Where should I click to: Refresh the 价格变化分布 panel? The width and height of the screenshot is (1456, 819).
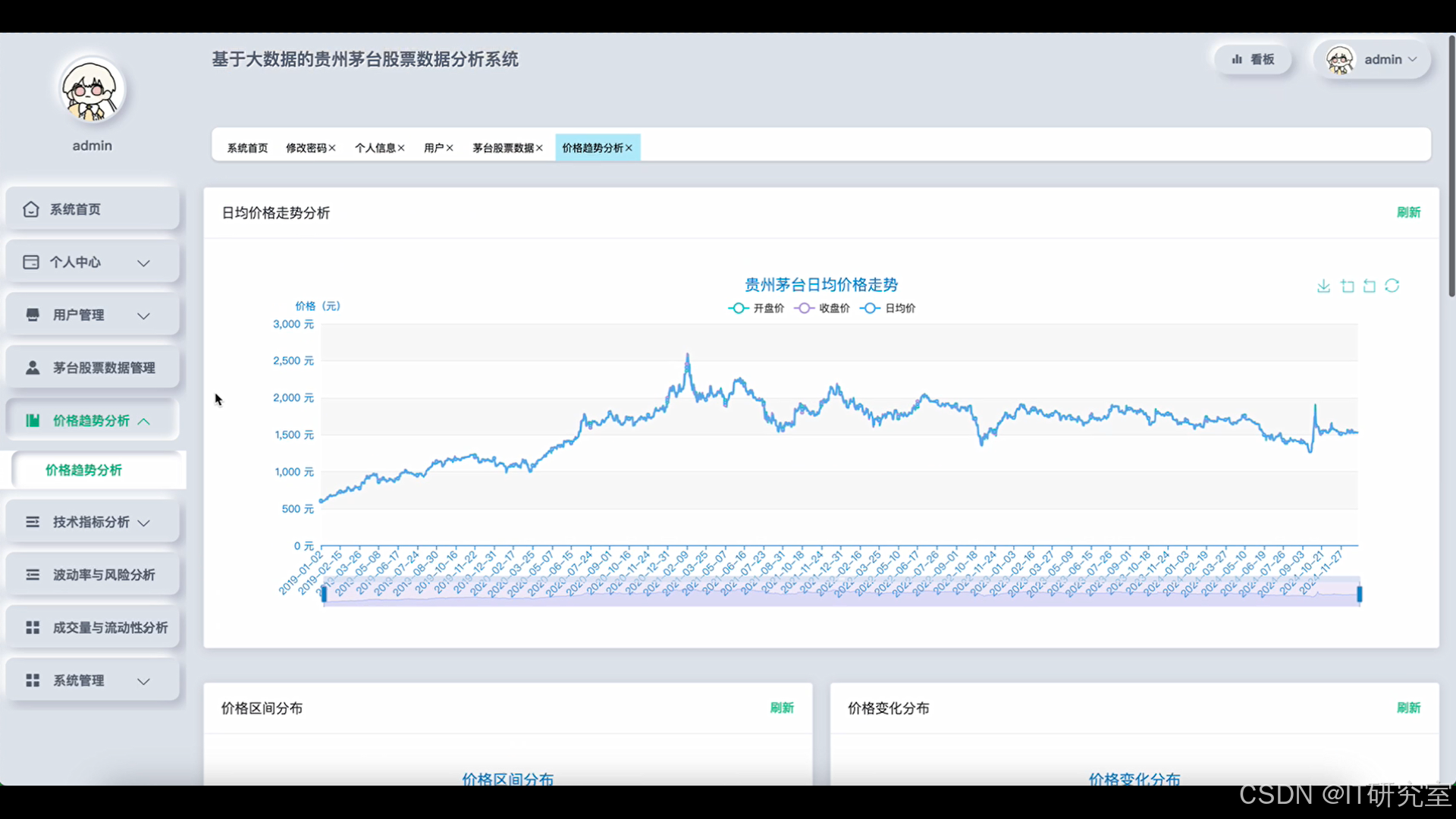coord(1408,708)
